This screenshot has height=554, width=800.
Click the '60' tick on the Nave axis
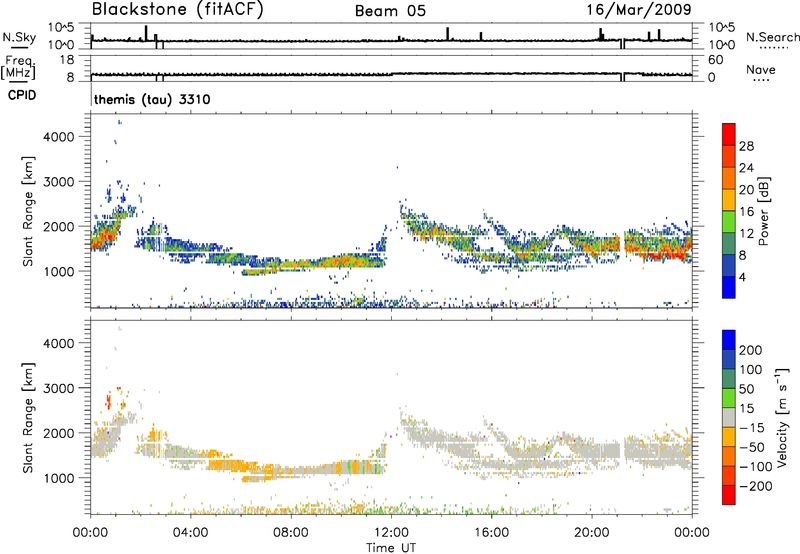[716, 60]
